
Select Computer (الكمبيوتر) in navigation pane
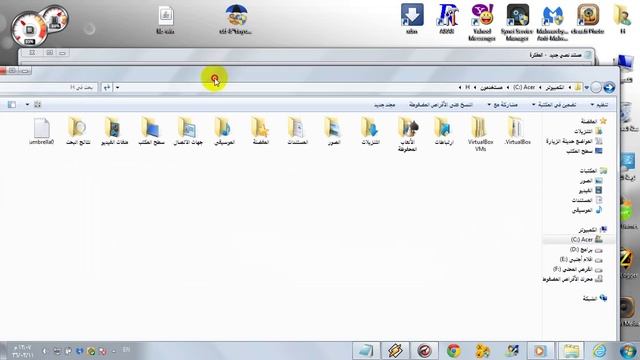(x=592, y=230)
